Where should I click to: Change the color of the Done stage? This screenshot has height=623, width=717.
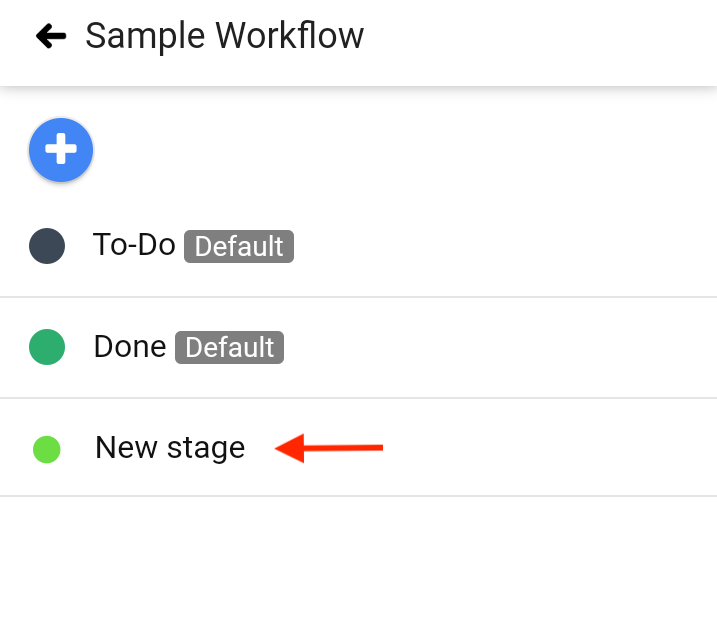click(x=47, y=347)
